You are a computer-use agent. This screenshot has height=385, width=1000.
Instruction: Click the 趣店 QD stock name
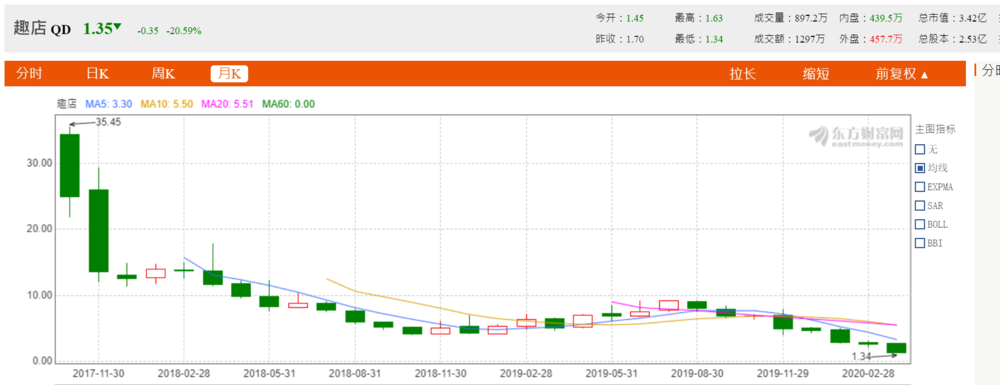click(41, 29)
